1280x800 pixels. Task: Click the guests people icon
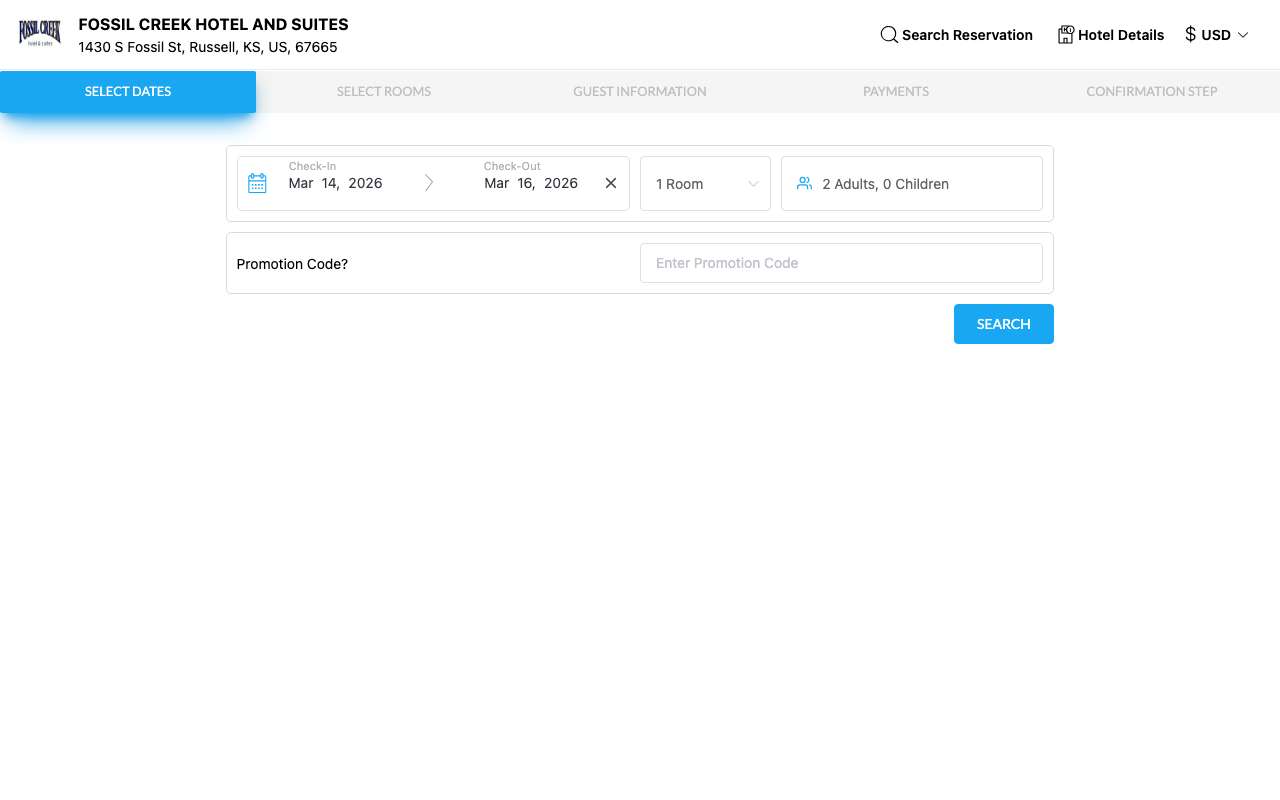(804, 183)
